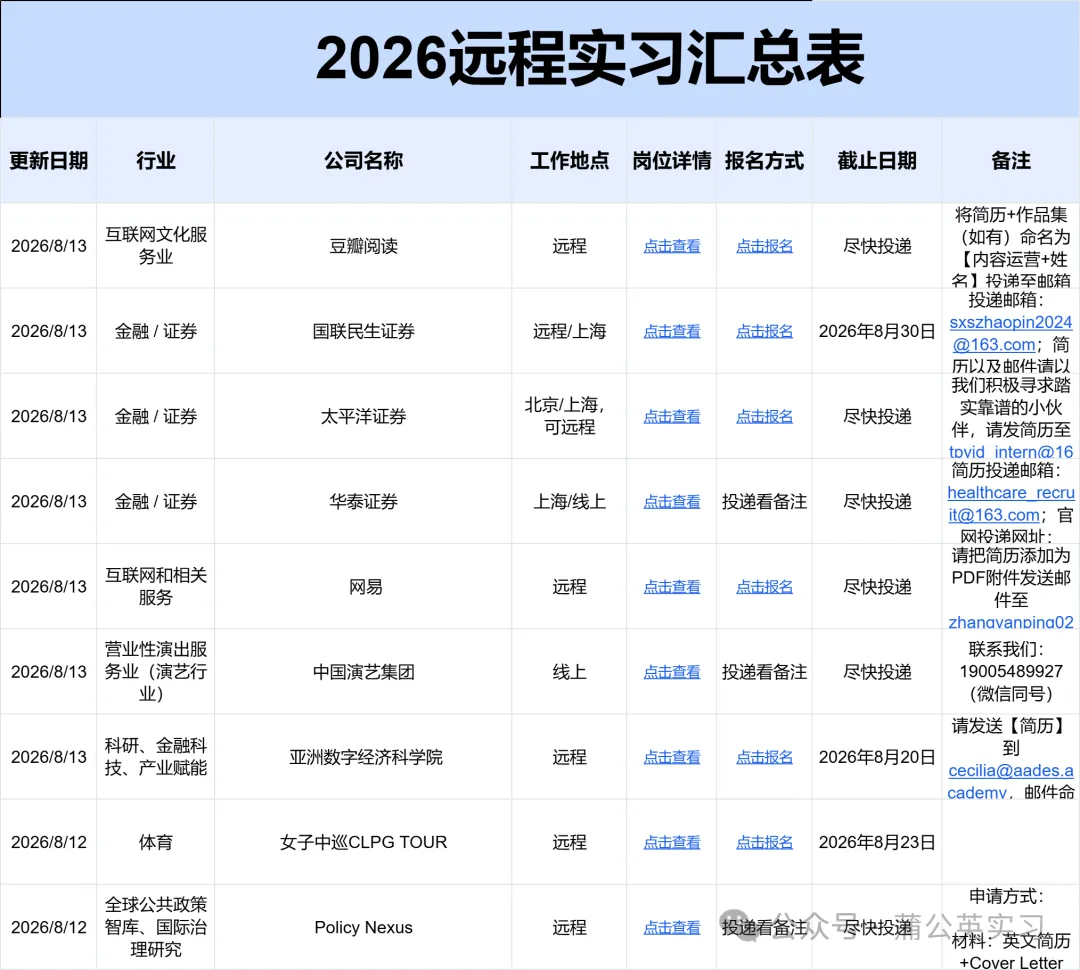
Task: Select the 亚洲数字经济科学院 company cell
Action: (363, 757)
